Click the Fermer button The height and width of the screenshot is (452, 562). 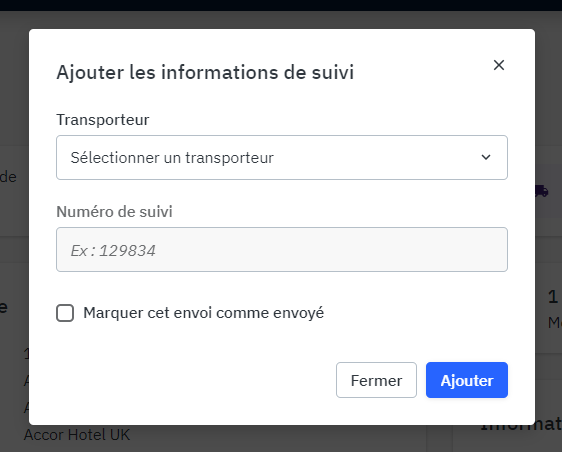(376, 380)
